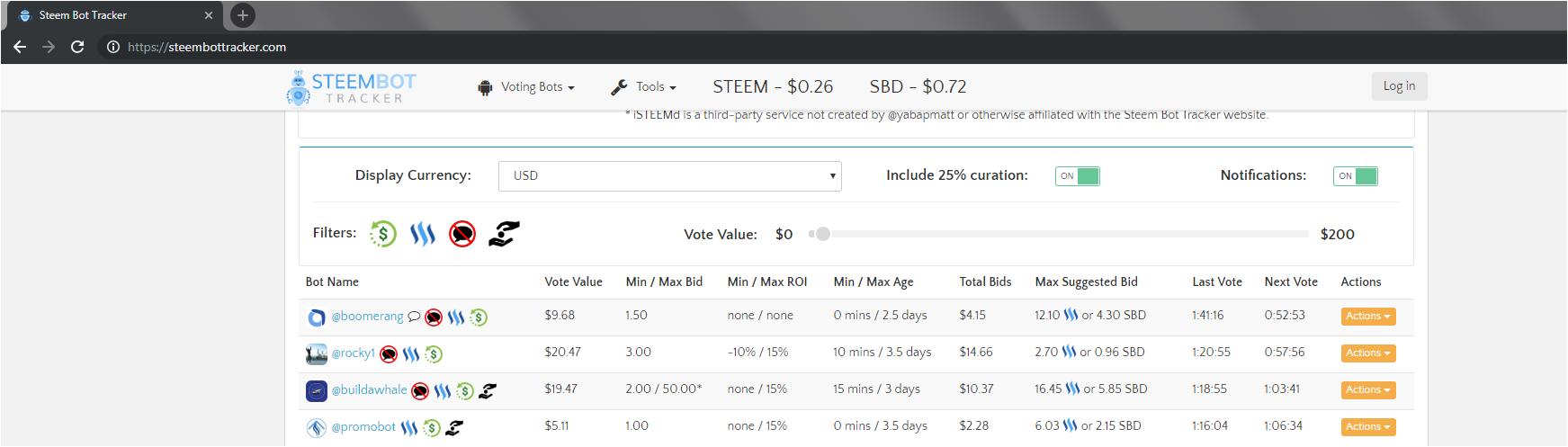Screen dimensions: 1568x447
Task: Click the green dollar refund filter icon
Action: click(383, 234)
